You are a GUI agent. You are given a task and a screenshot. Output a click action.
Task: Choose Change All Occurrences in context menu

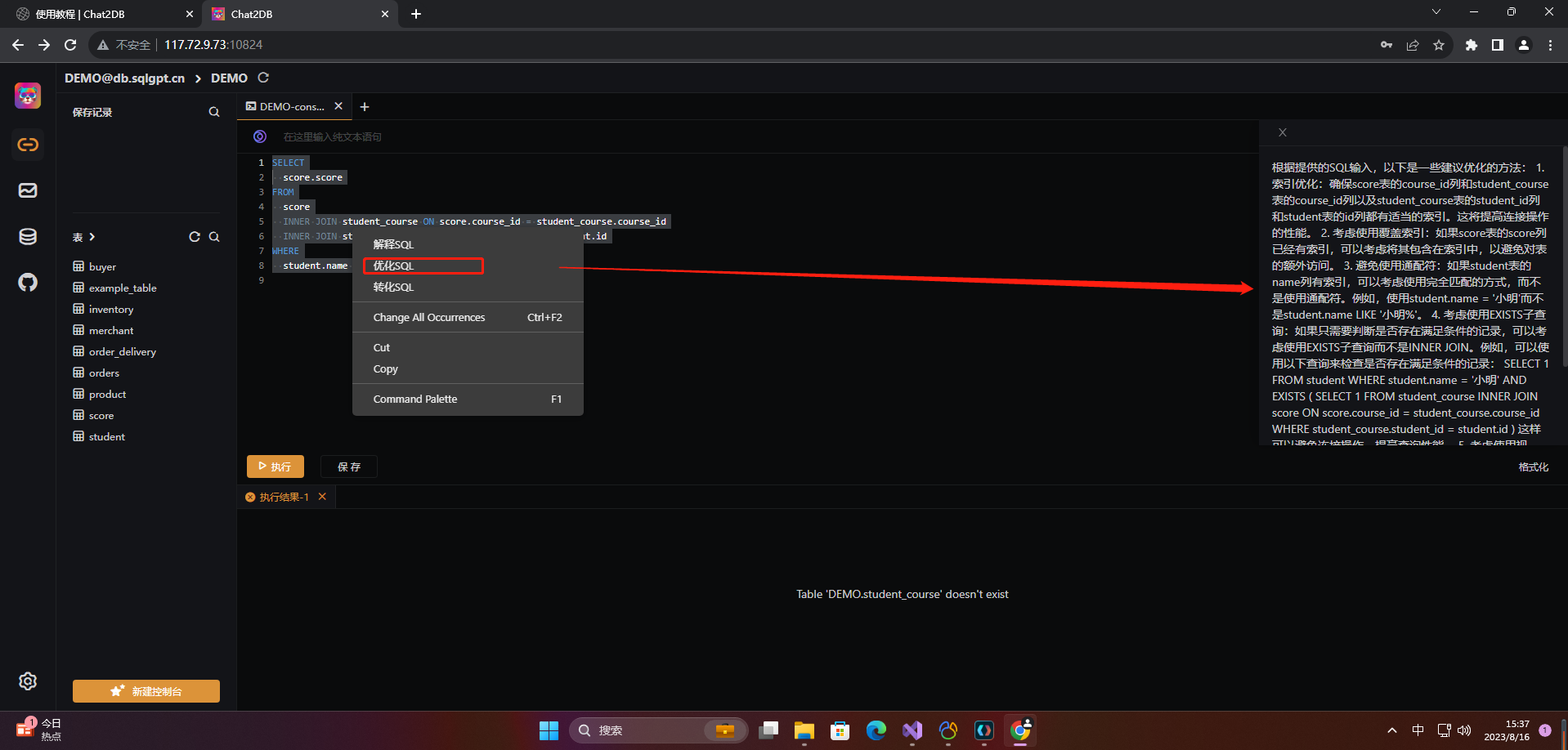468,317
